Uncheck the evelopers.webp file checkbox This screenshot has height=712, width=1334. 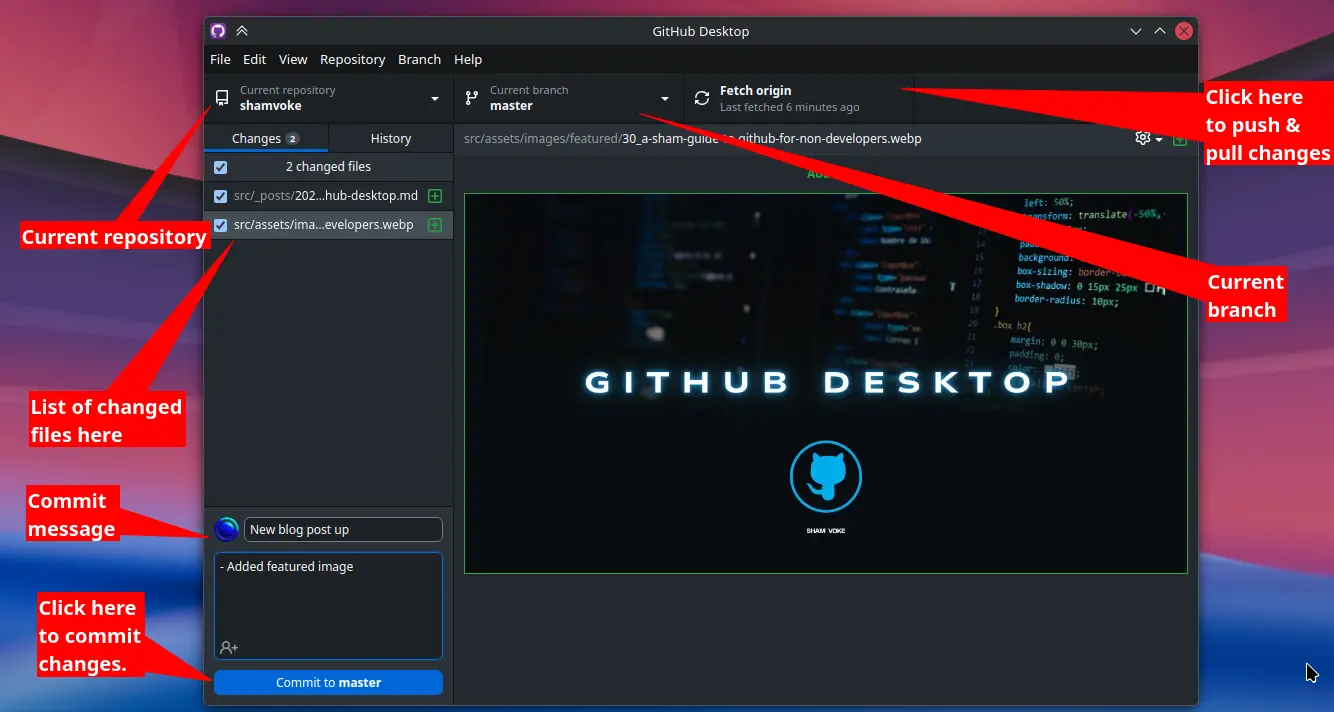pos(221,225)
